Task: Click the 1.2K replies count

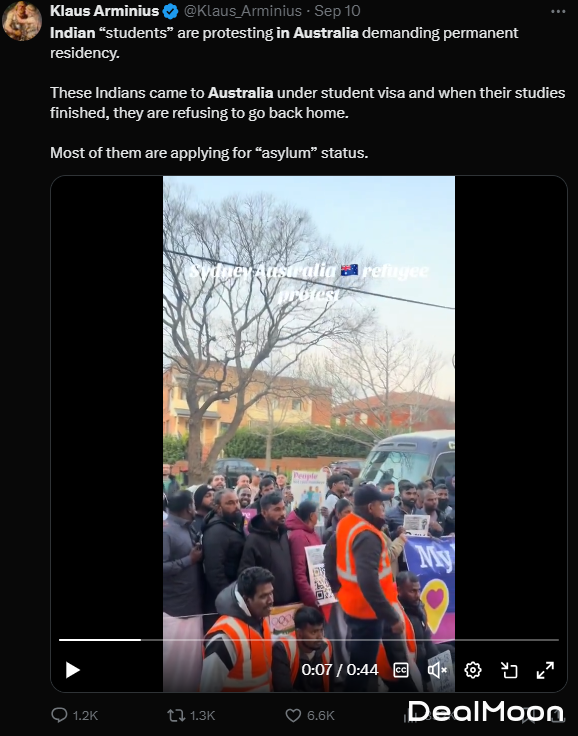Action: (85, 715)
